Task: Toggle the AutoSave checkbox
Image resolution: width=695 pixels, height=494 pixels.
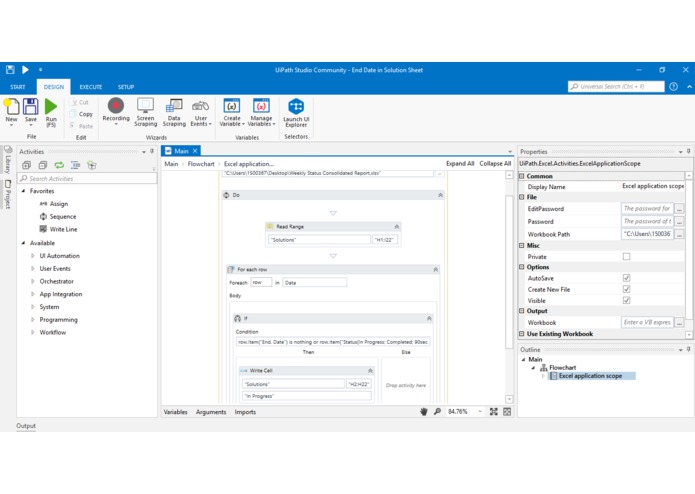Action: coord(626,278)
